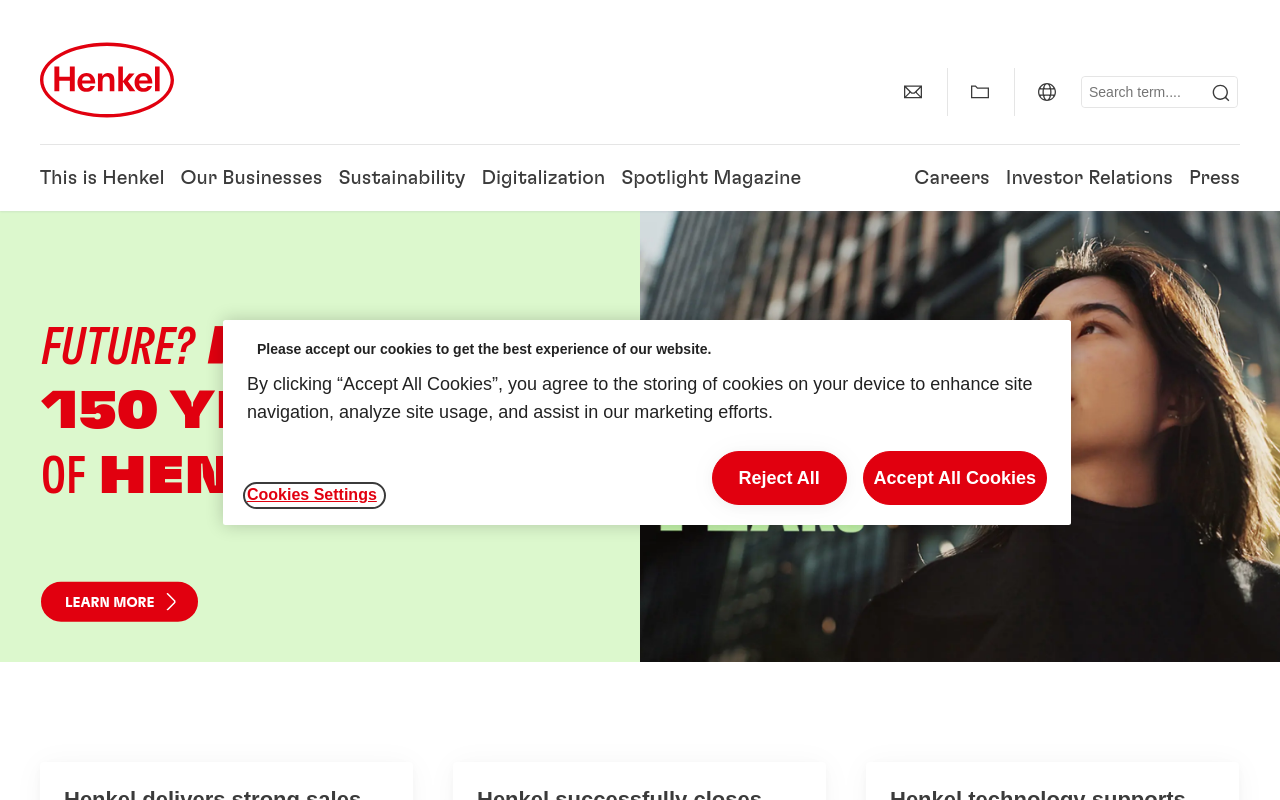The image size is (1280, 800).
Task: Go to the Press section
Action: [x=1214, y=178]
